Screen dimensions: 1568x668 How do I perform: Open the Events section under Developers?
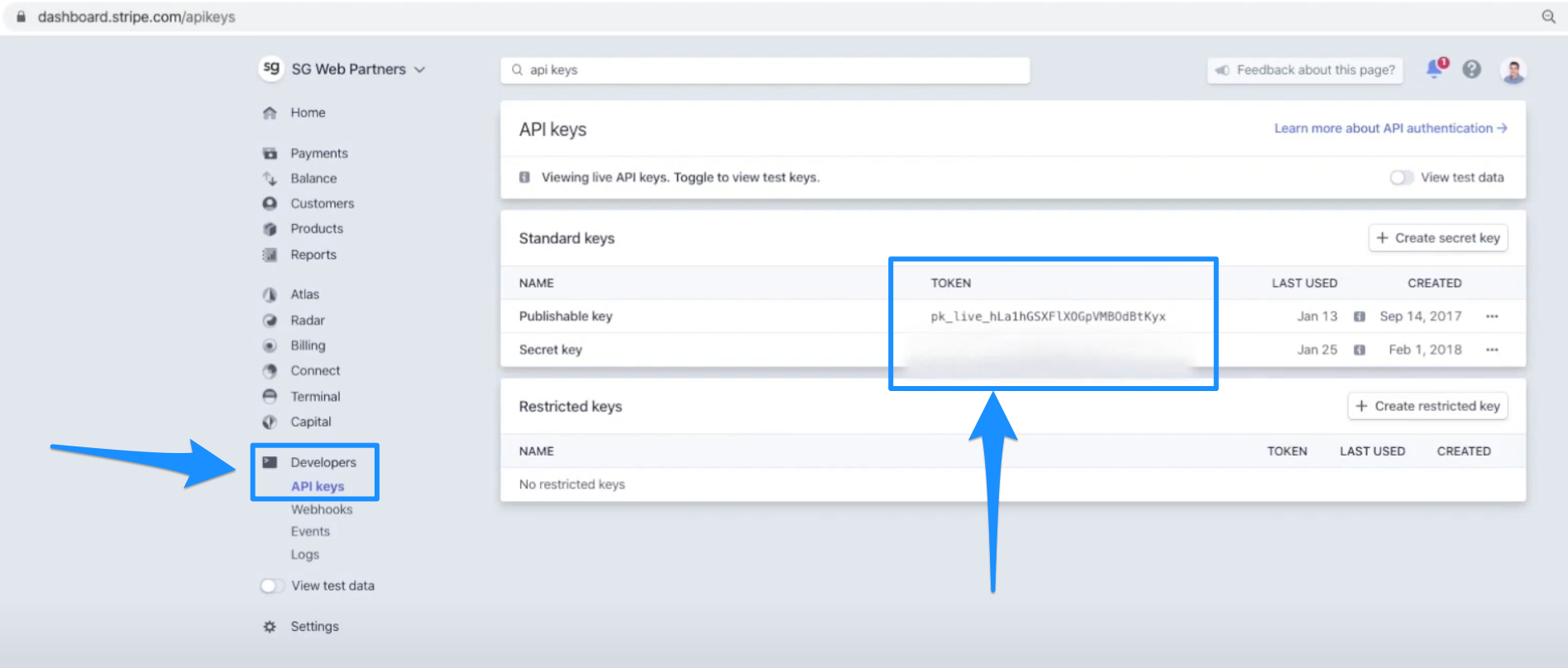[x=309, y=532]
